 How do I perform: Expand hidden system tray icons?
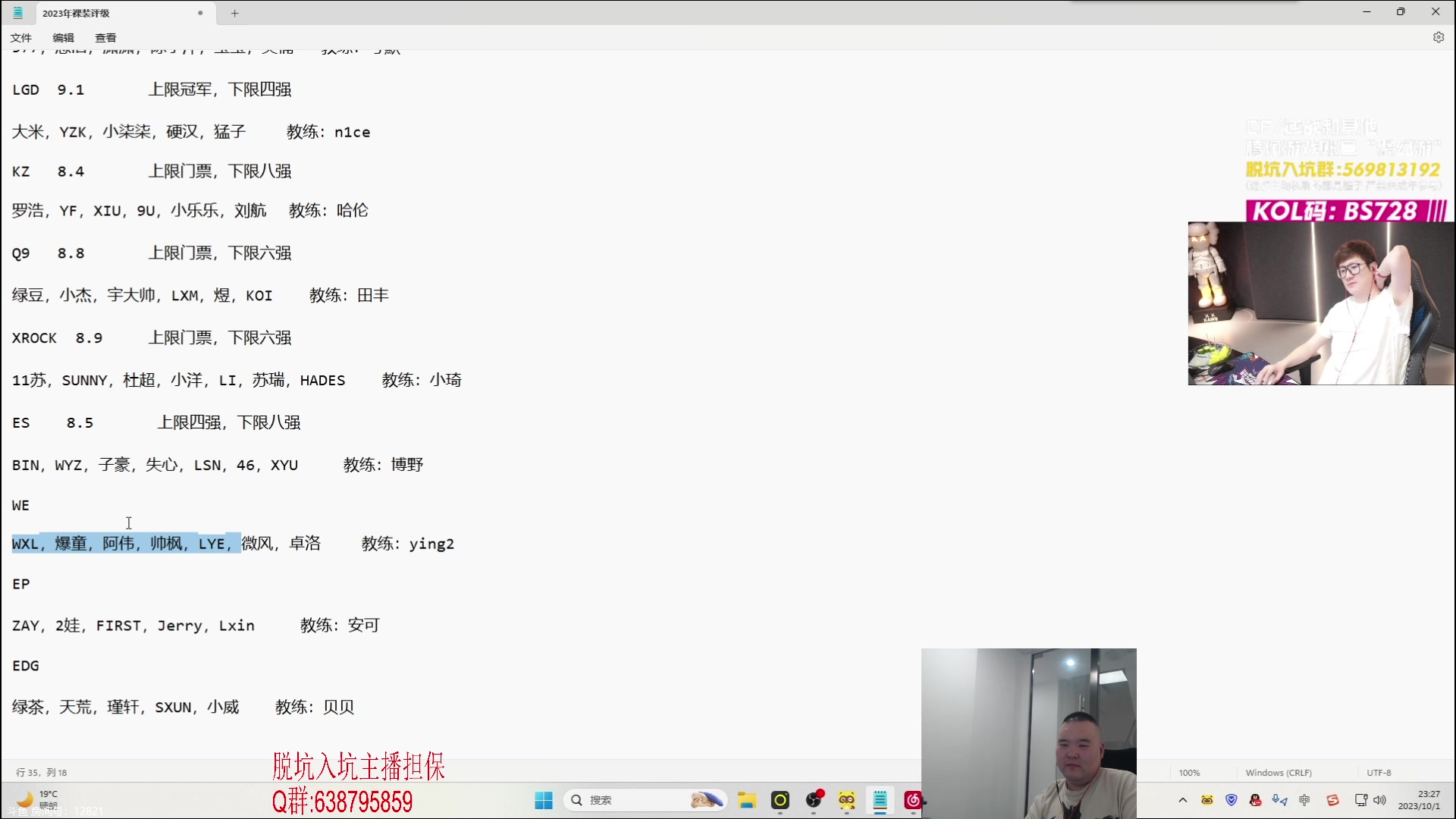pyautogui.click(x=1183, y=801)
